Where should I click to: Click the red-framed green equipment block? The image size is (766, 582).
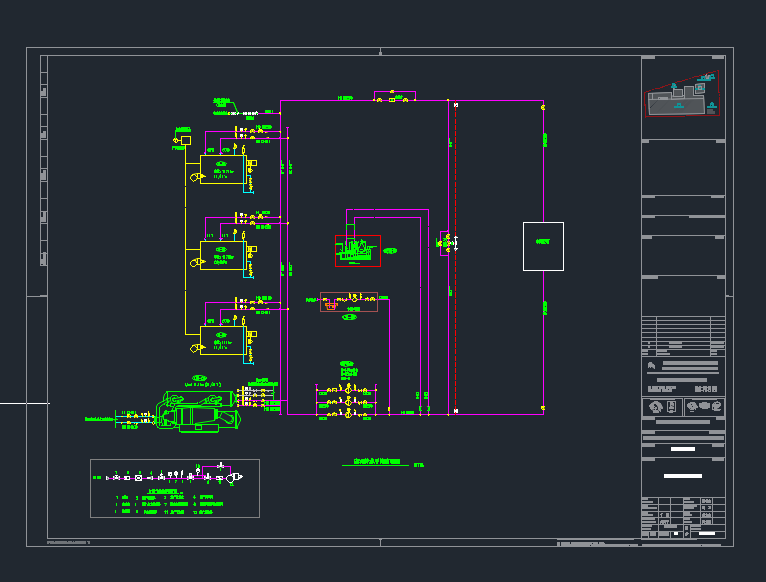click(357, 251)
